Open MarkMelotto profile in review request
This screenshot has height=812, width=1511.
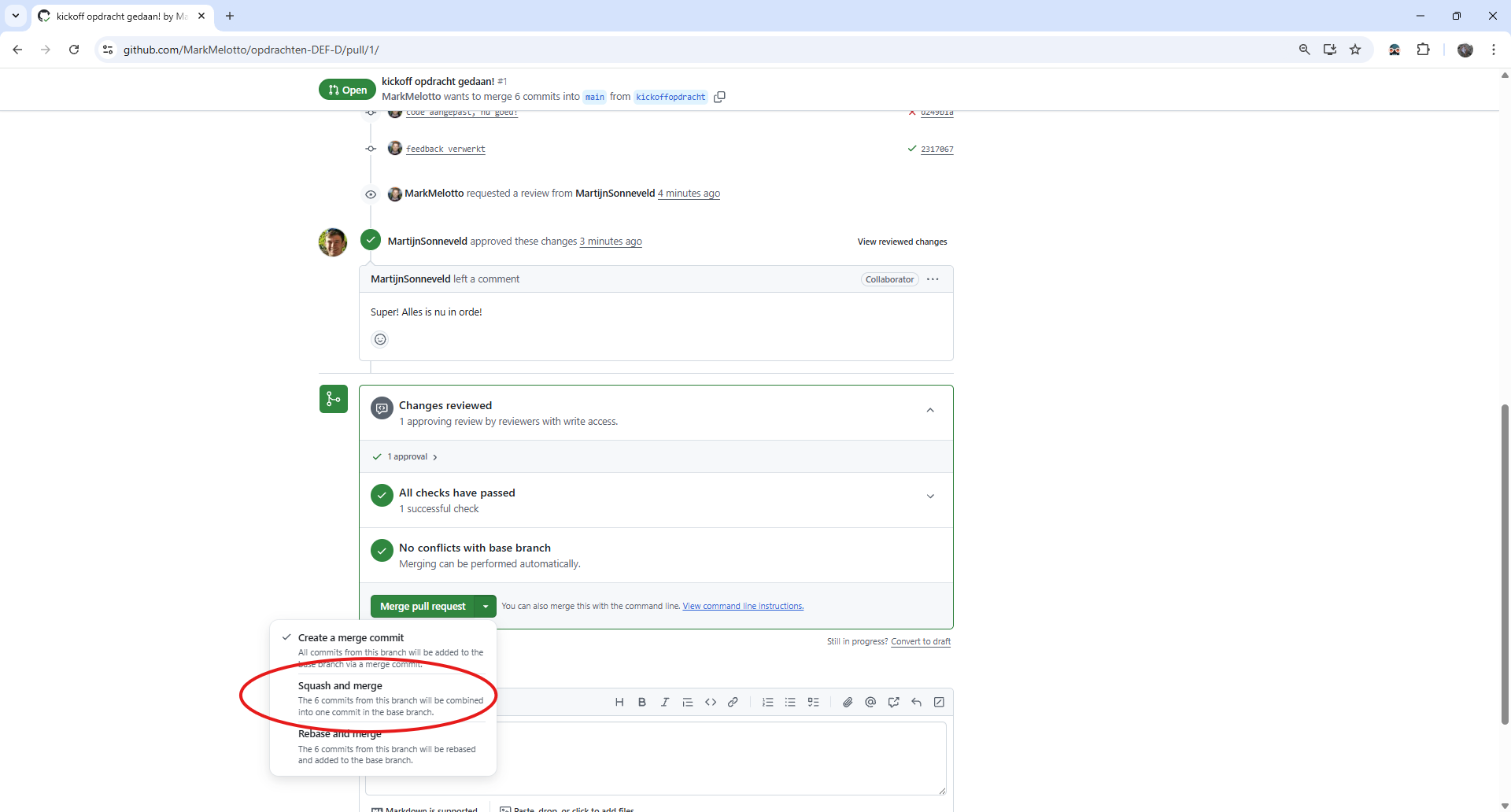[x=434, y=194]
